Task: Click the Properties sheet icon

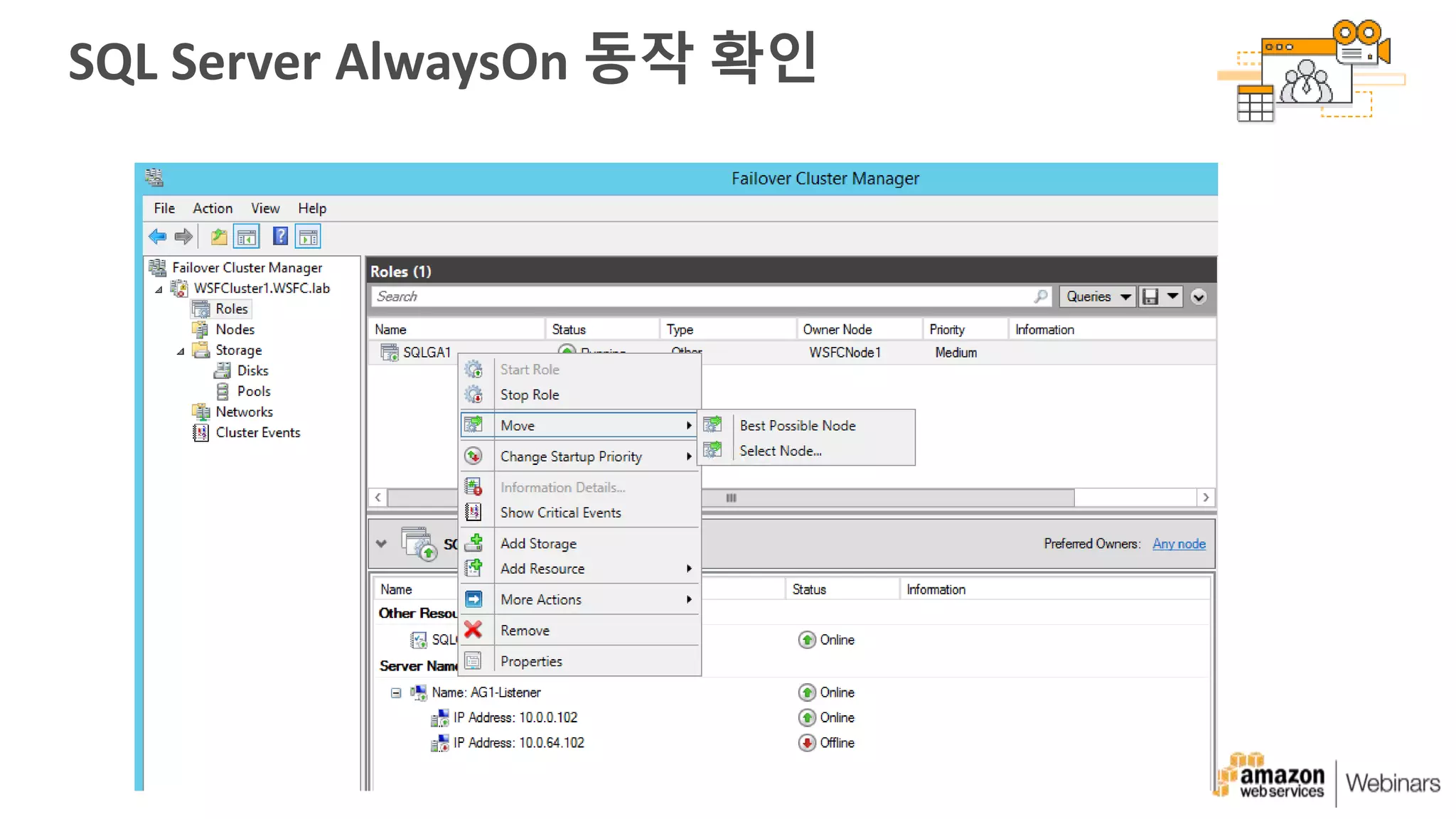Action: (473, 661)
